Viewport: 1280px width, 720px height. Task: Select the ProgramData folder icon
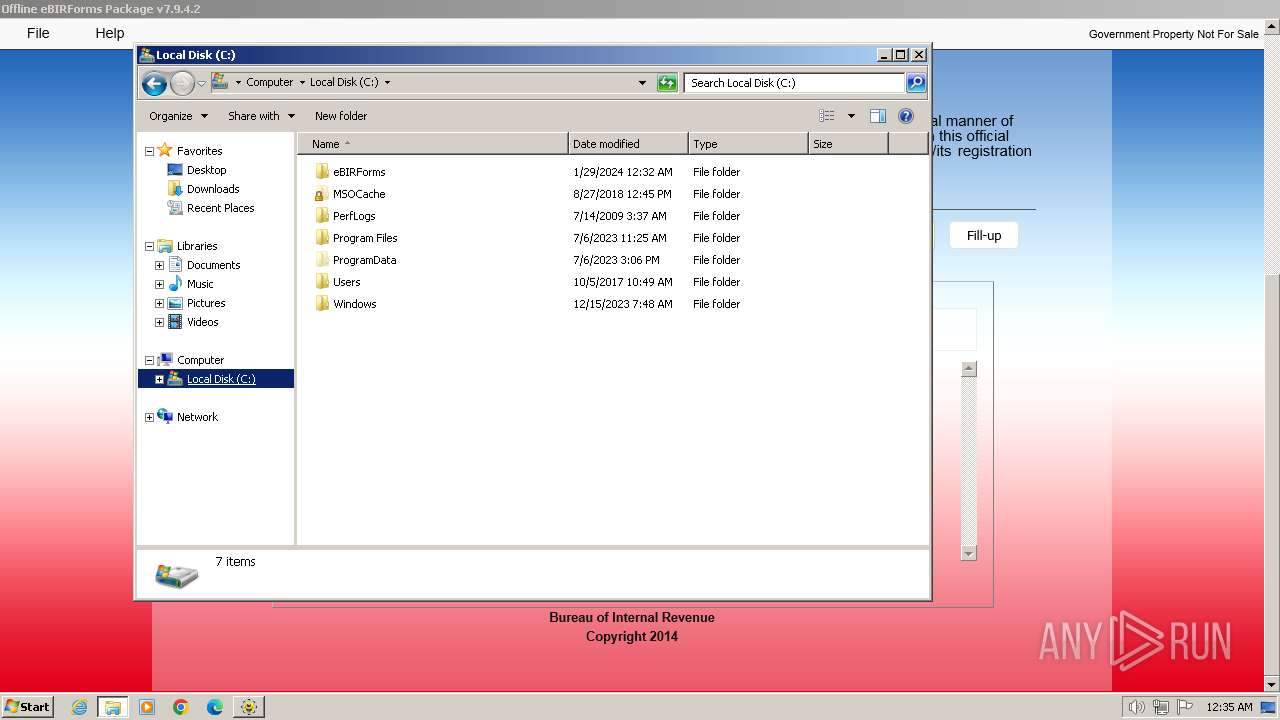322,260
